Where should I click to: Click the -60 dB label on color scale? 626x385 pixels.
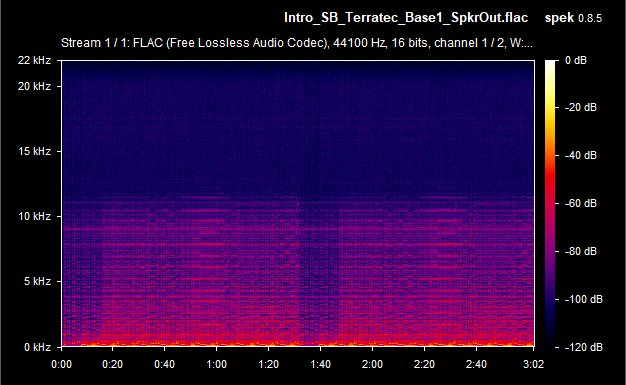point(580,203)
